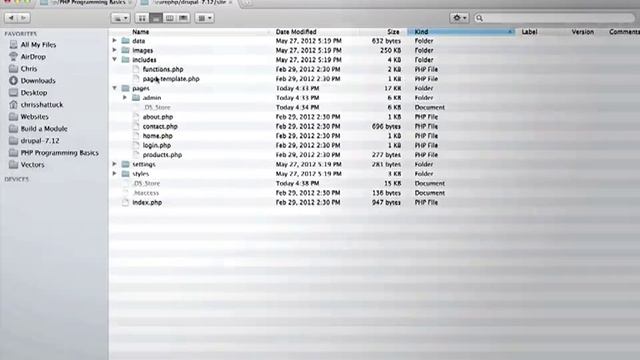
Task: Select the .DS_Store file inside pages
Action: tap(157, 107)
